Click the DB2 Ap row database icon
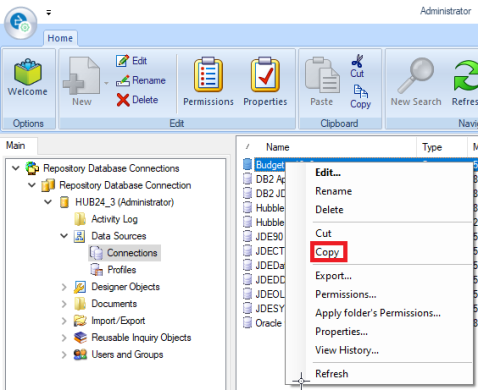Viewport: 478px width, 390px height. point(247,179)
